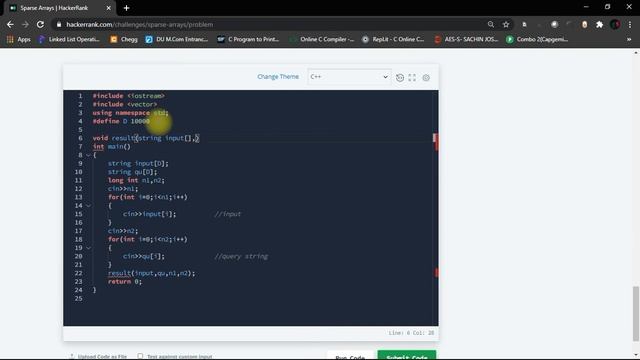Reset code with the history icon
Image resolution: width=640 pixels, height=360 pixels.
point(400,78)
